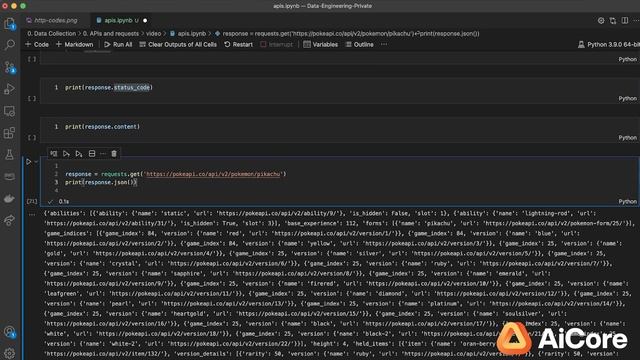Open the apis.ipynb breadcrumb item

[x=188, y=34]
